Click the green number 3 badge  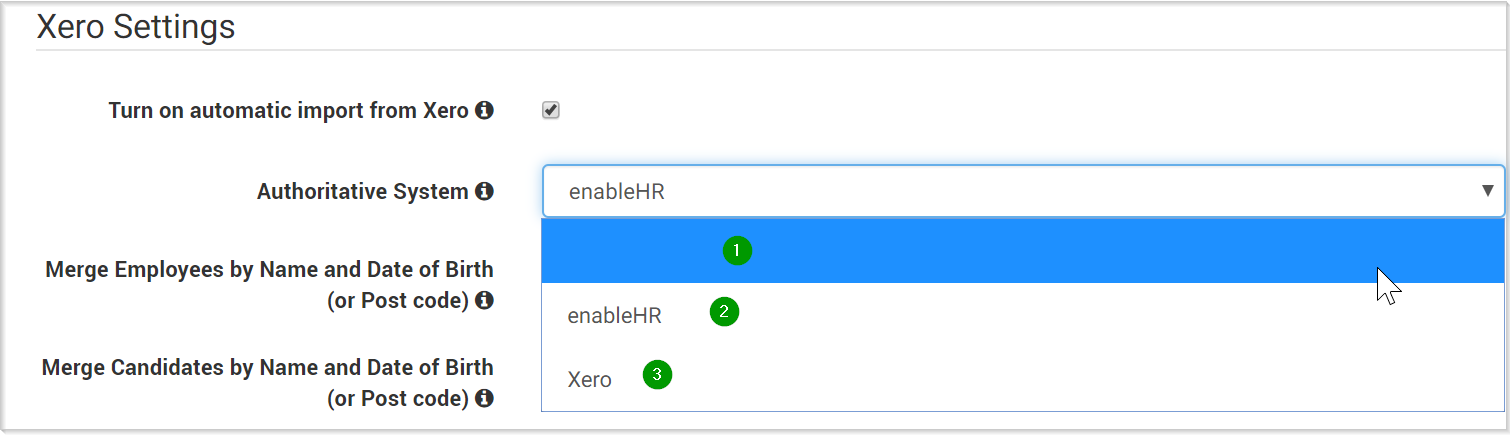coord(657,376)
